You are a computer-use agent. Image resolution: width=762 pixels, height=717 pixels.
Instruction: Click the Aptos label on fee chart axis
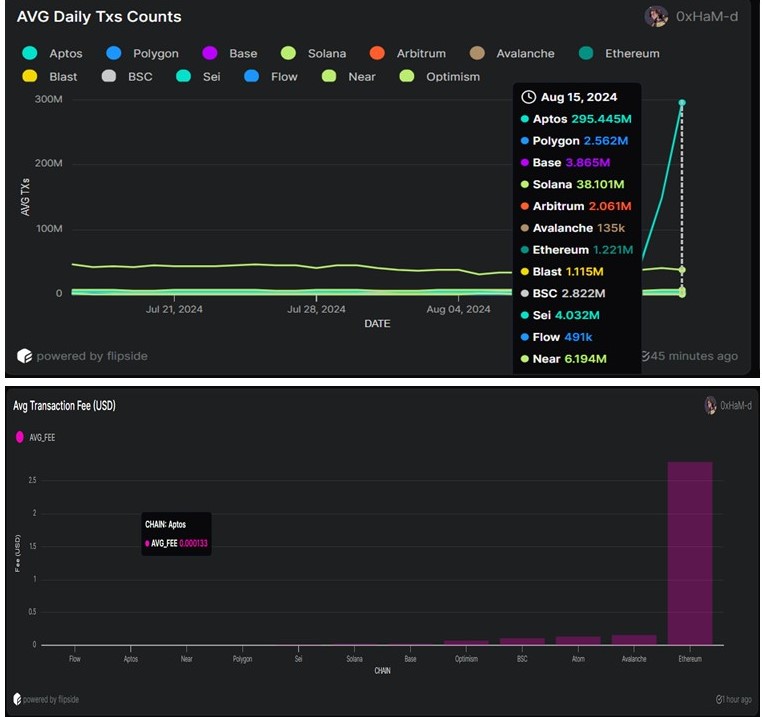(131, 659)
